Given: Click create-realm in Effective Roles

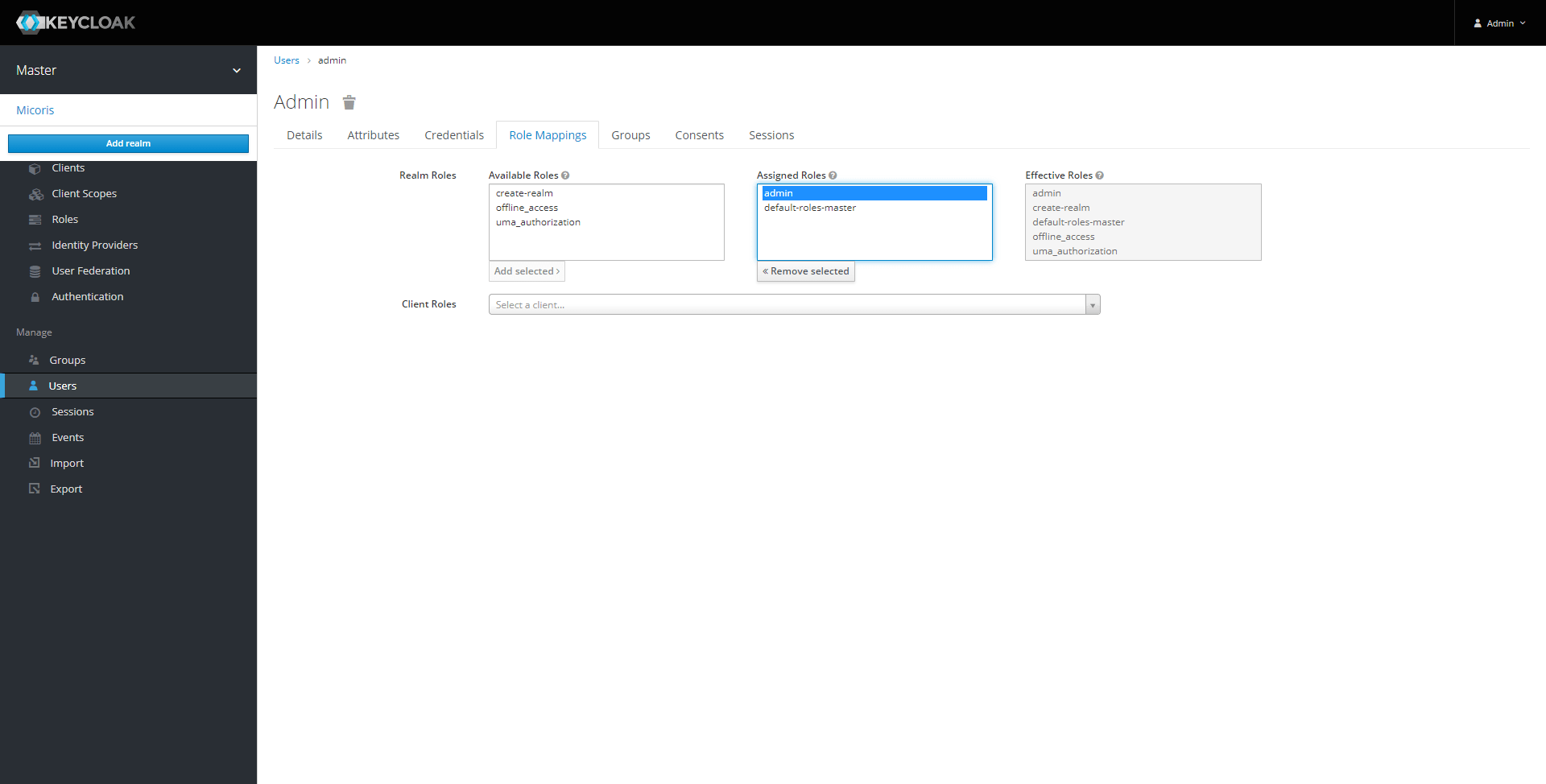Looking at the screenshot, I should coord(1143,208).
